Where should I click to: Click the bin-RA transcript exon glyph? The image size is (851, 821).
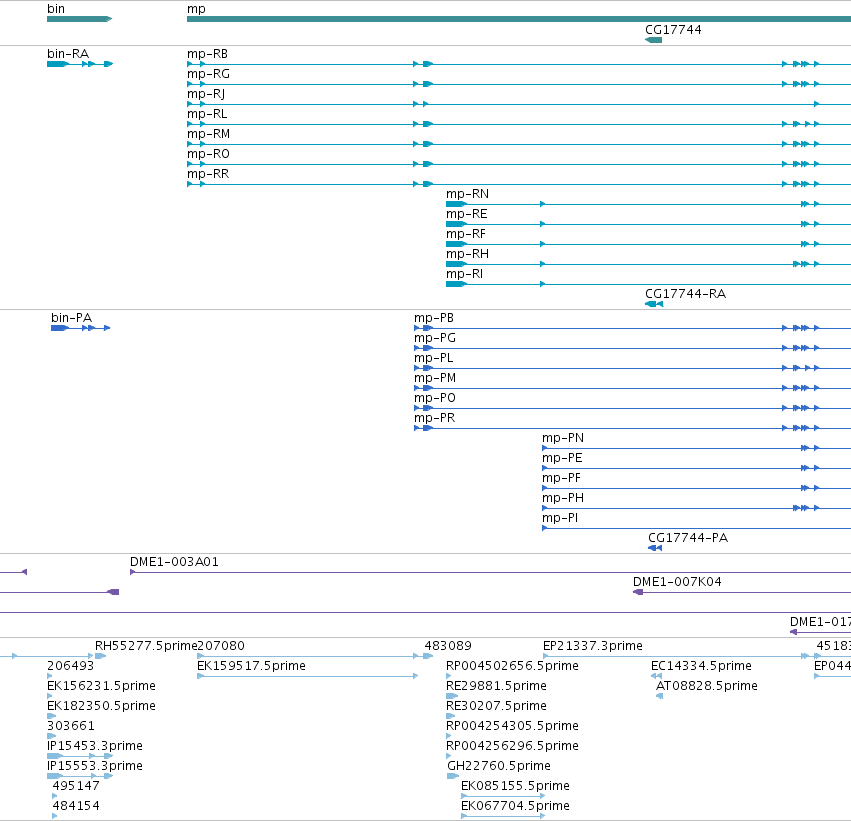(x=80, y=64)
